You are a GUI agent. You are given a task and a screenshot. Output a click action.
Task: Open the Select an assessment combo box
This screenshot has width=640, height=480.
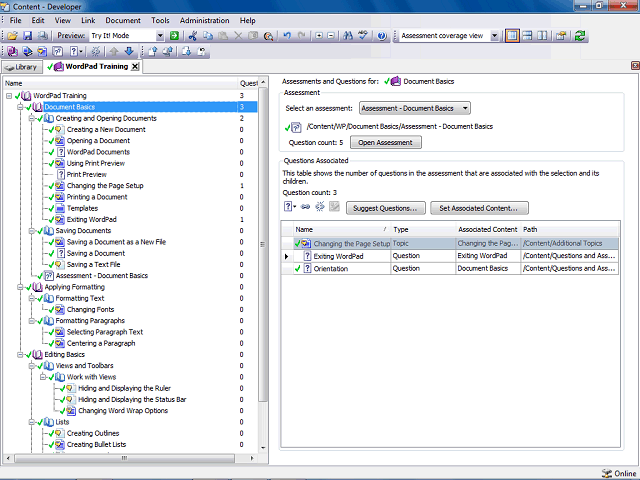(x=415, y=108)
